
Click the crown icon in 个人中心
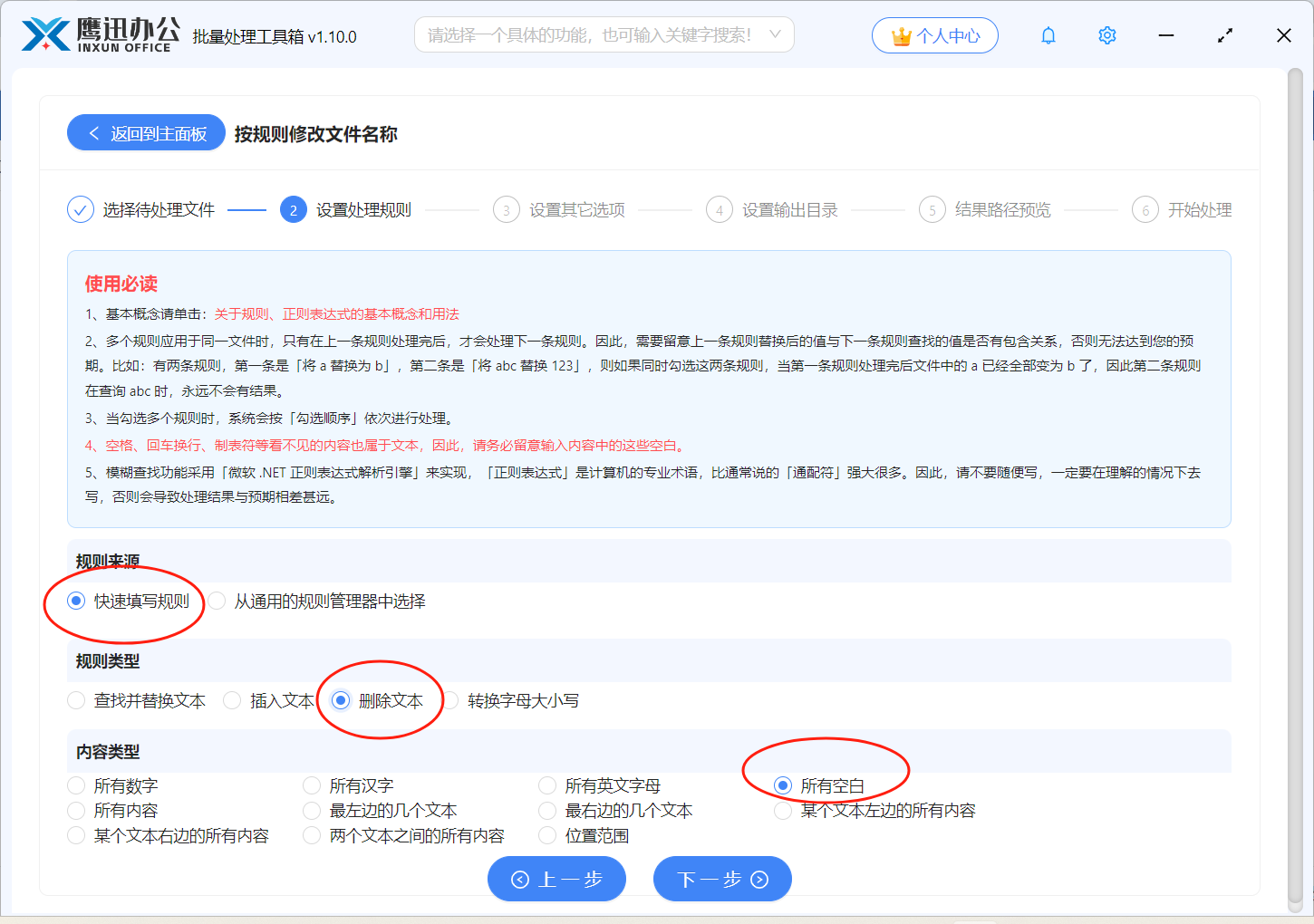click(901, 36)
